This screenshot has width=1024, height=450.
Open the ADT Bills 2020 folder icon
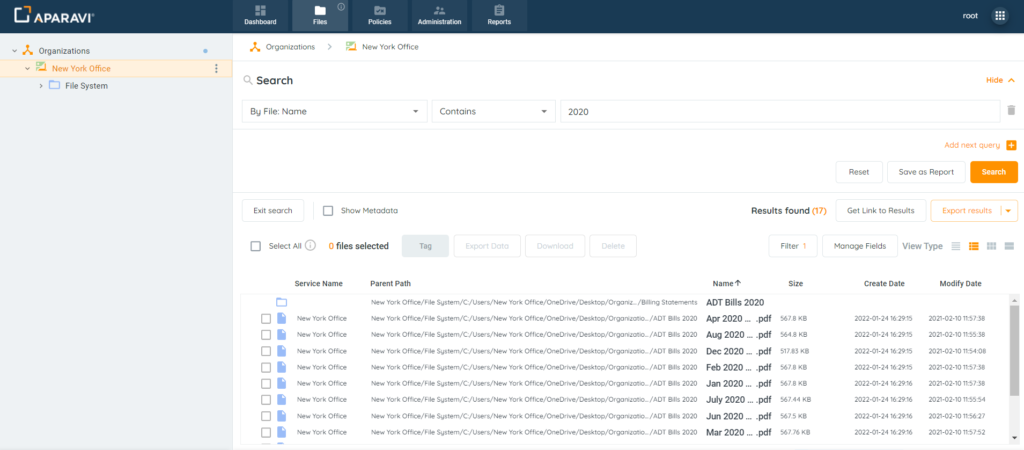click(281, 302)
